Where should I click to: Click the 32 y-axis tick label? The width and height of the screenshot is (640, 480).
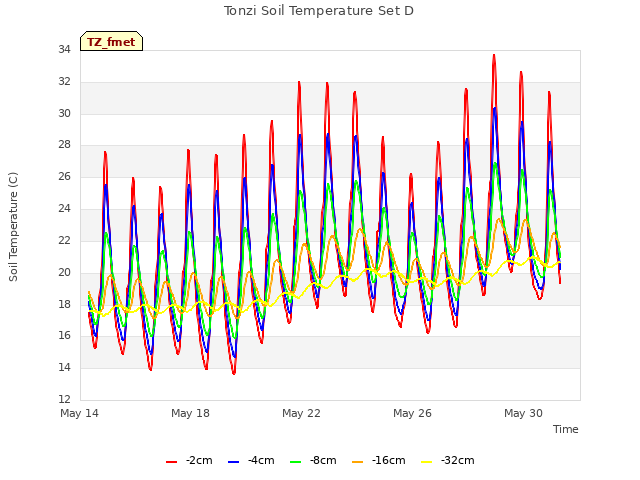(x=64, y=82)
